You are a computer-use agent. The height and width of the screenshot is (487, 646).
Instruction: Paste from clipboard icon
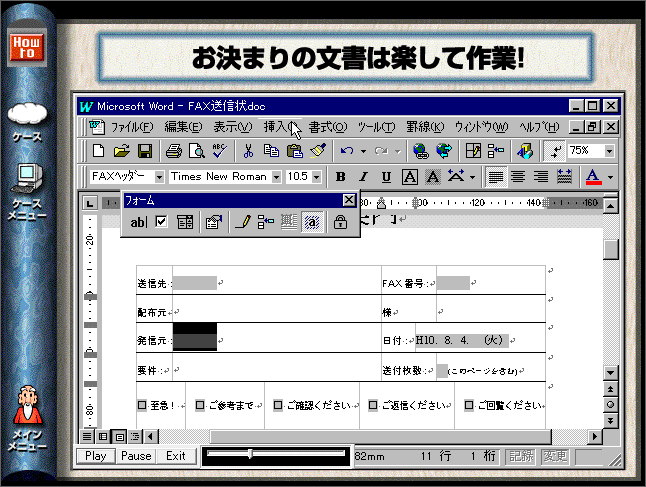click(294, 151)
